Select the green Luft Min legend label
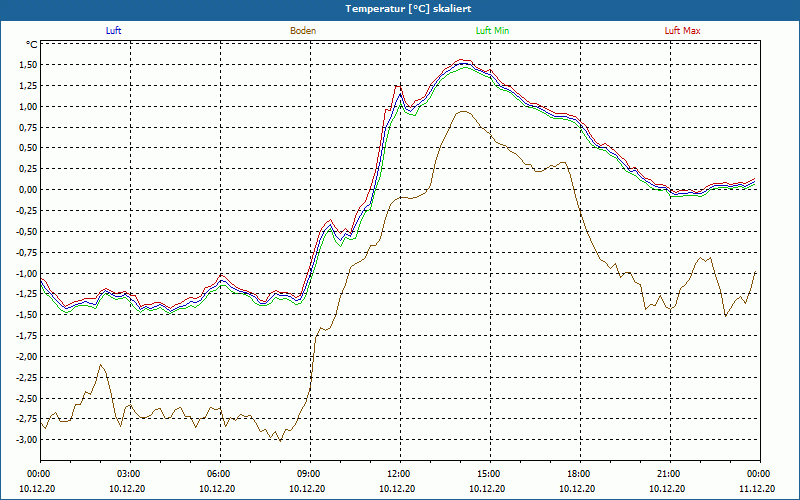The image size is (800, 500). click(492, 31)
